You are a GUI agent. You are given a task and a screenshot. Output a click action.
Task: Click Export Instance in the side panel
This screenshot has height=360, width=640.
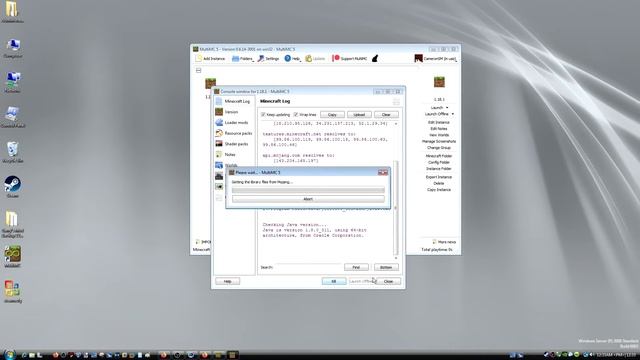pos(439,177)
